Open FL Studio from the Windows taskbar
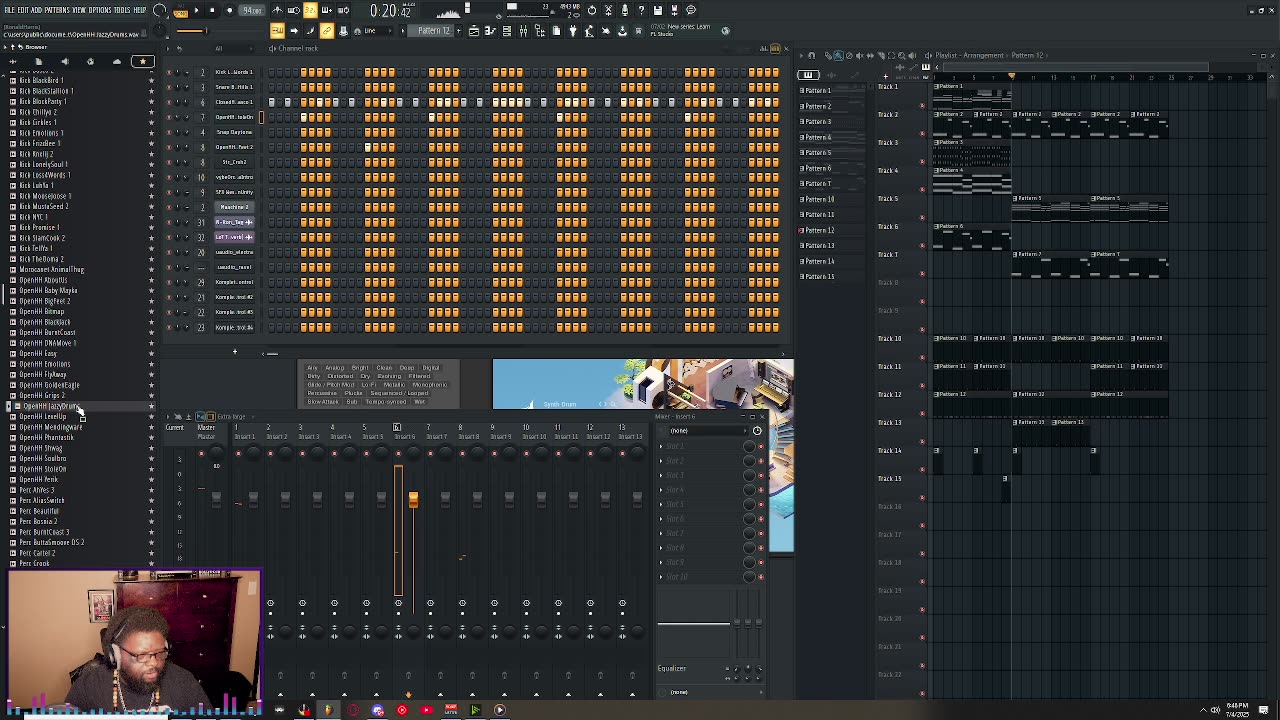The image size is (1280, 720). pos(328,710)
